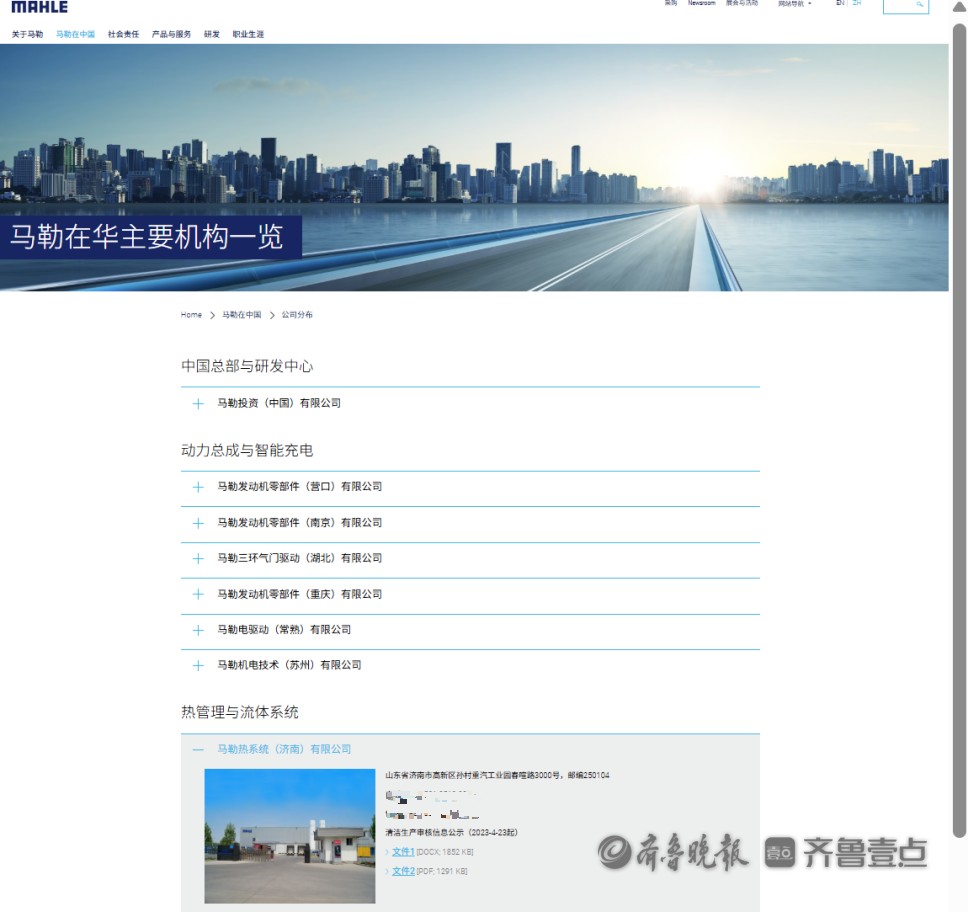The image size is (968, 912).
Task: Open the 产品与服务 menu
Action: tap(171, 34)
